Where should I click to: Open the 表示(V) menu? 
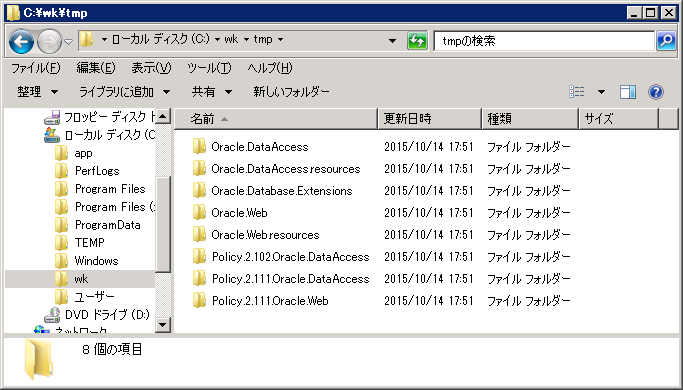[x=151, y=68]
